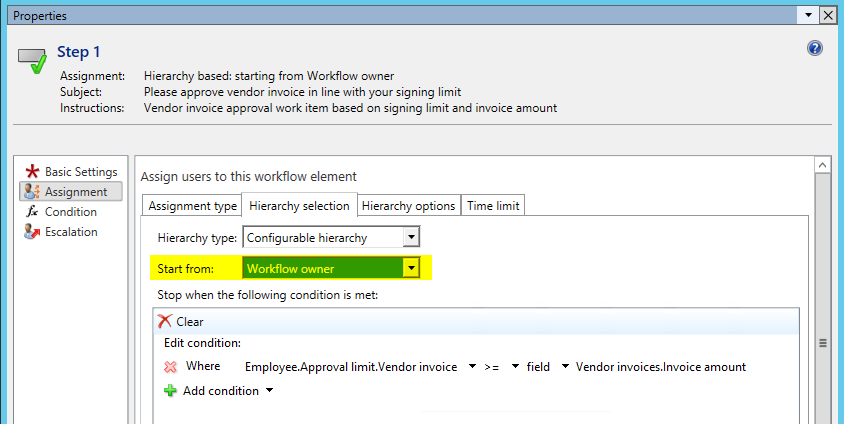This screenshot has width=844, height=424.
Task: Switch to the Hierarchy options tab
Action: 408,206
